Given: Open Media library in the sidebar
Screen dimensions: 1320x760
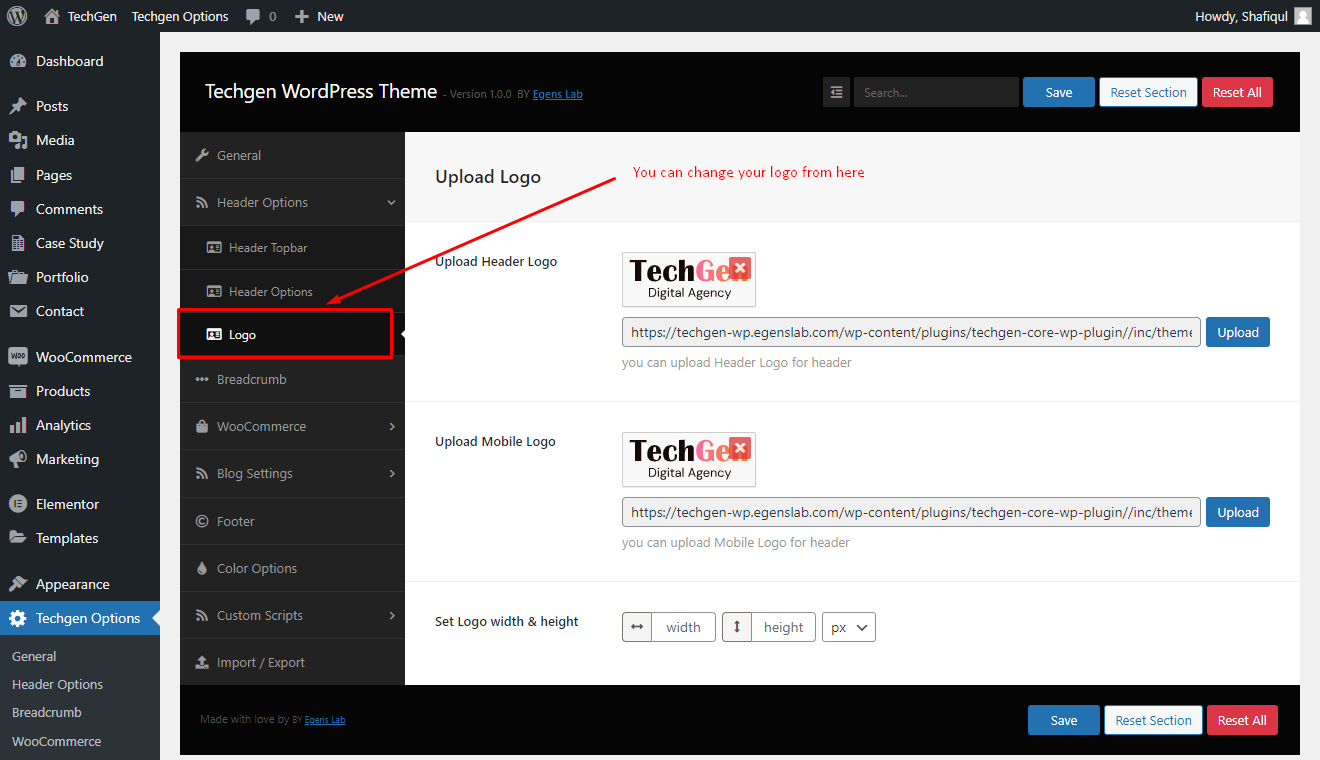Looking at the screenshot, I should [x=80, y=140].
